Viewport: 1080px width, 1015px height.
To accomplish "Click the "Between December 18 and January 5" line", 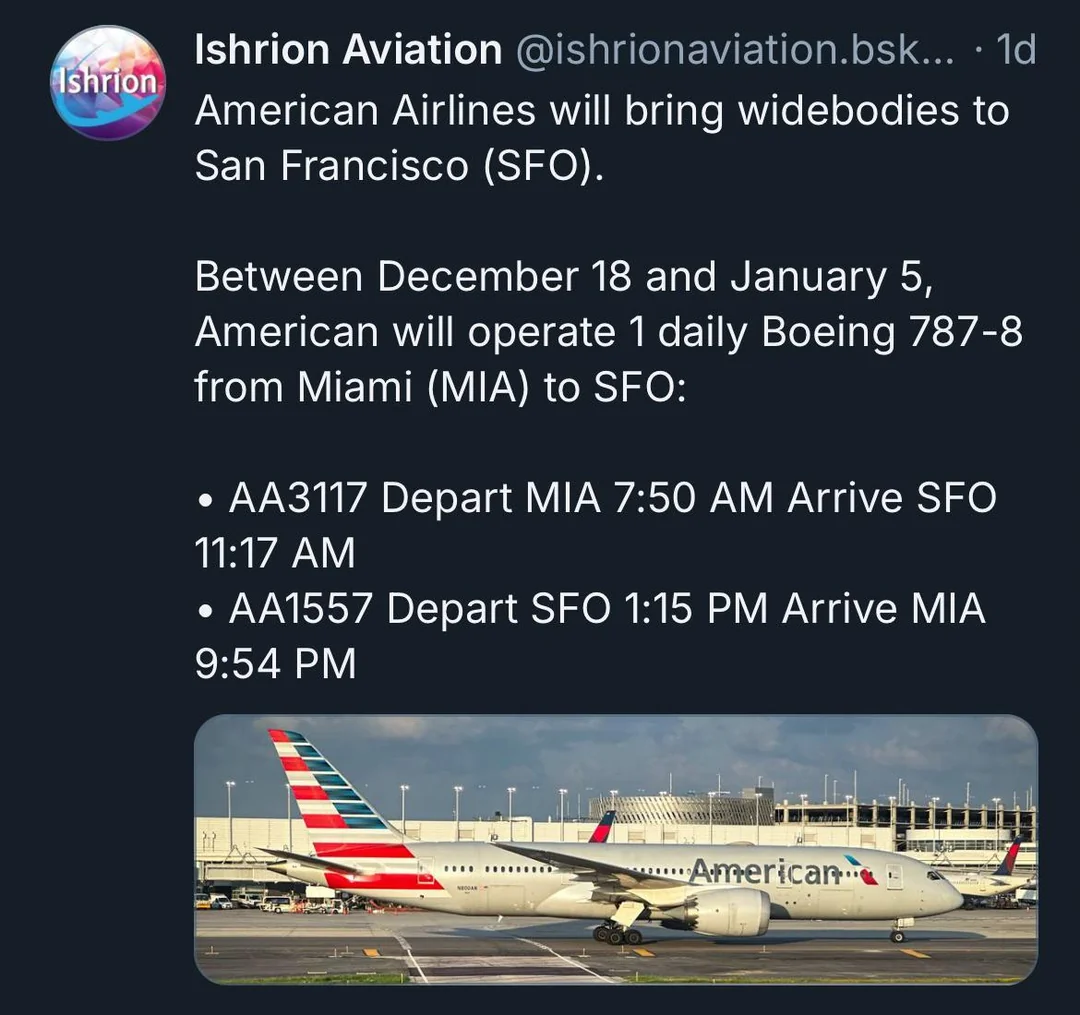I will 563,276.
